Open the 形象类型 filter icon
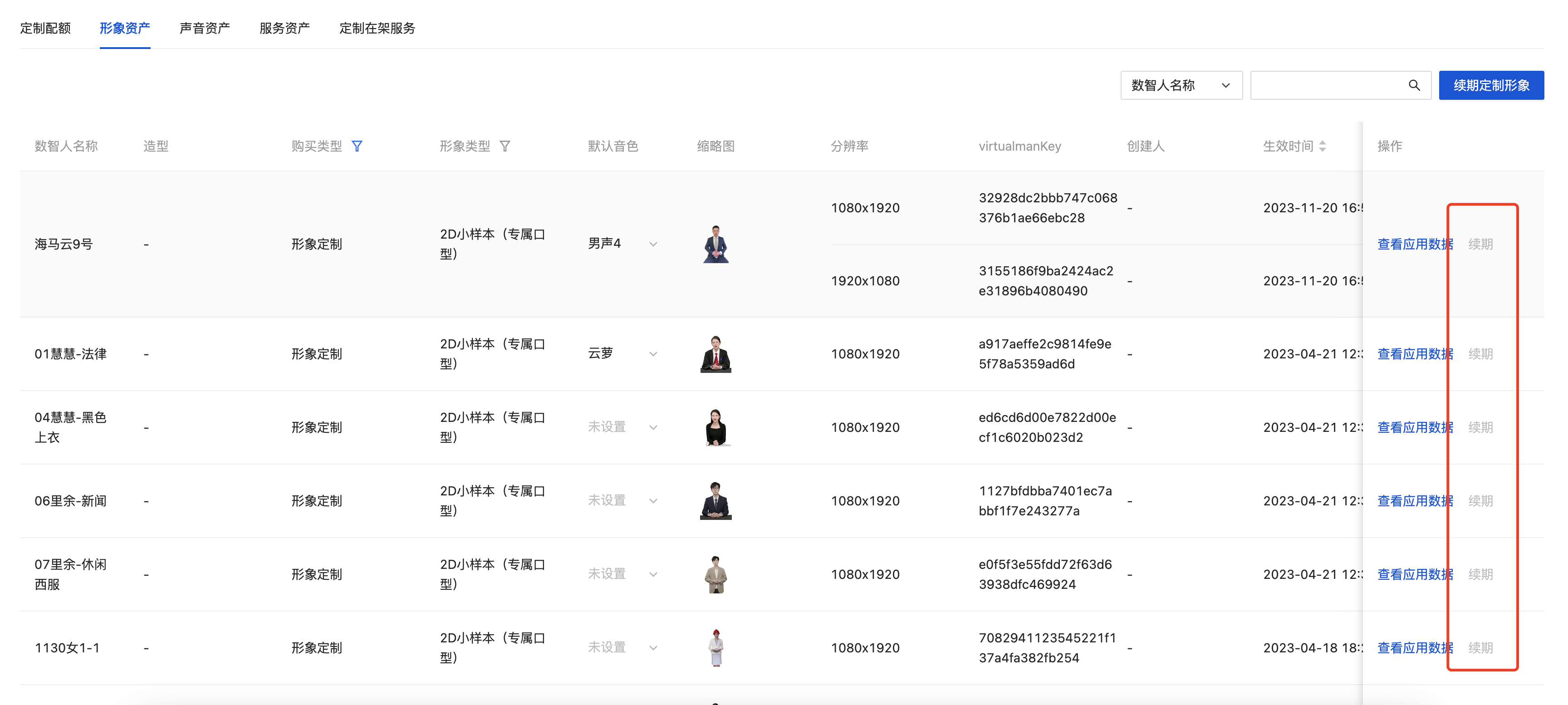Viewport: 1568px width, 705px height. coord(505,146)
